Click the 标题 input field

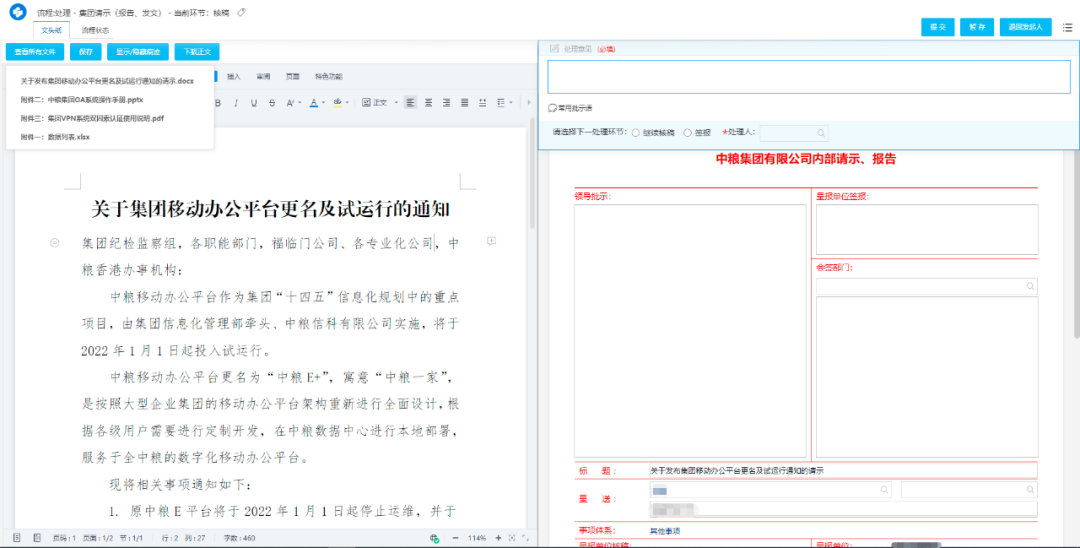pyautogui.click(x=843, y=471)
